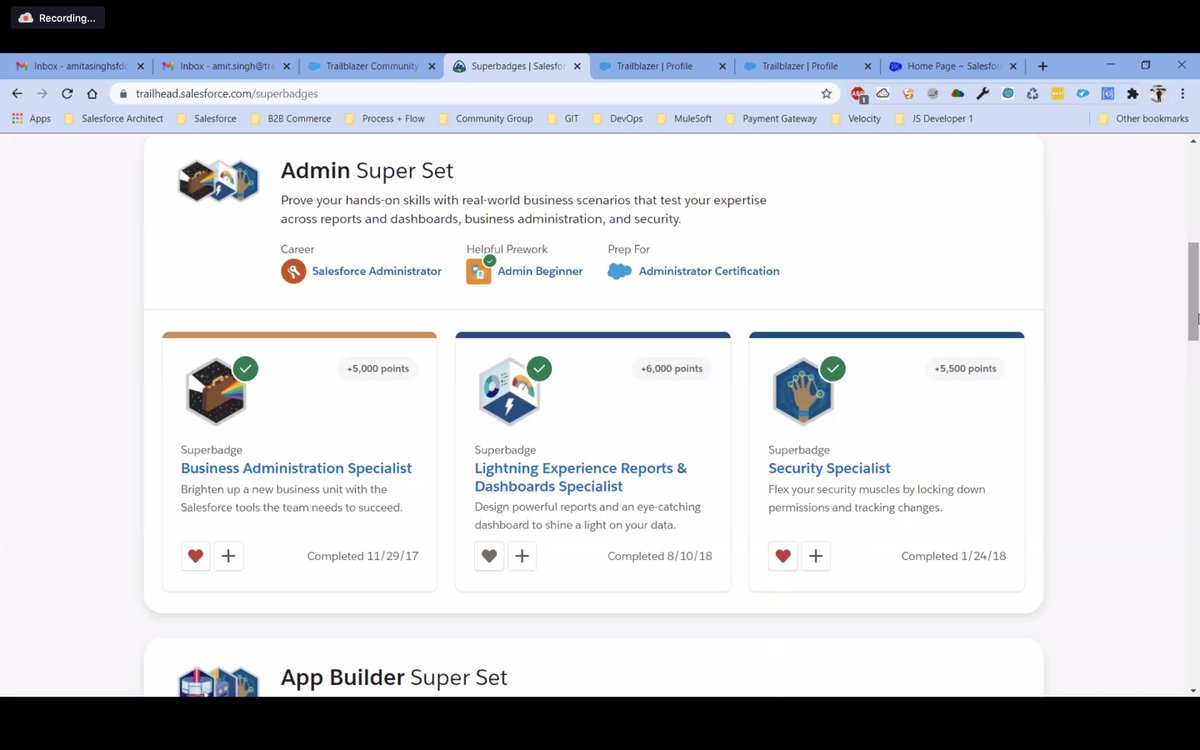
Task: Switch to the Inbox - amit.singh@tra tab
Action: click(x=227, y=66)
